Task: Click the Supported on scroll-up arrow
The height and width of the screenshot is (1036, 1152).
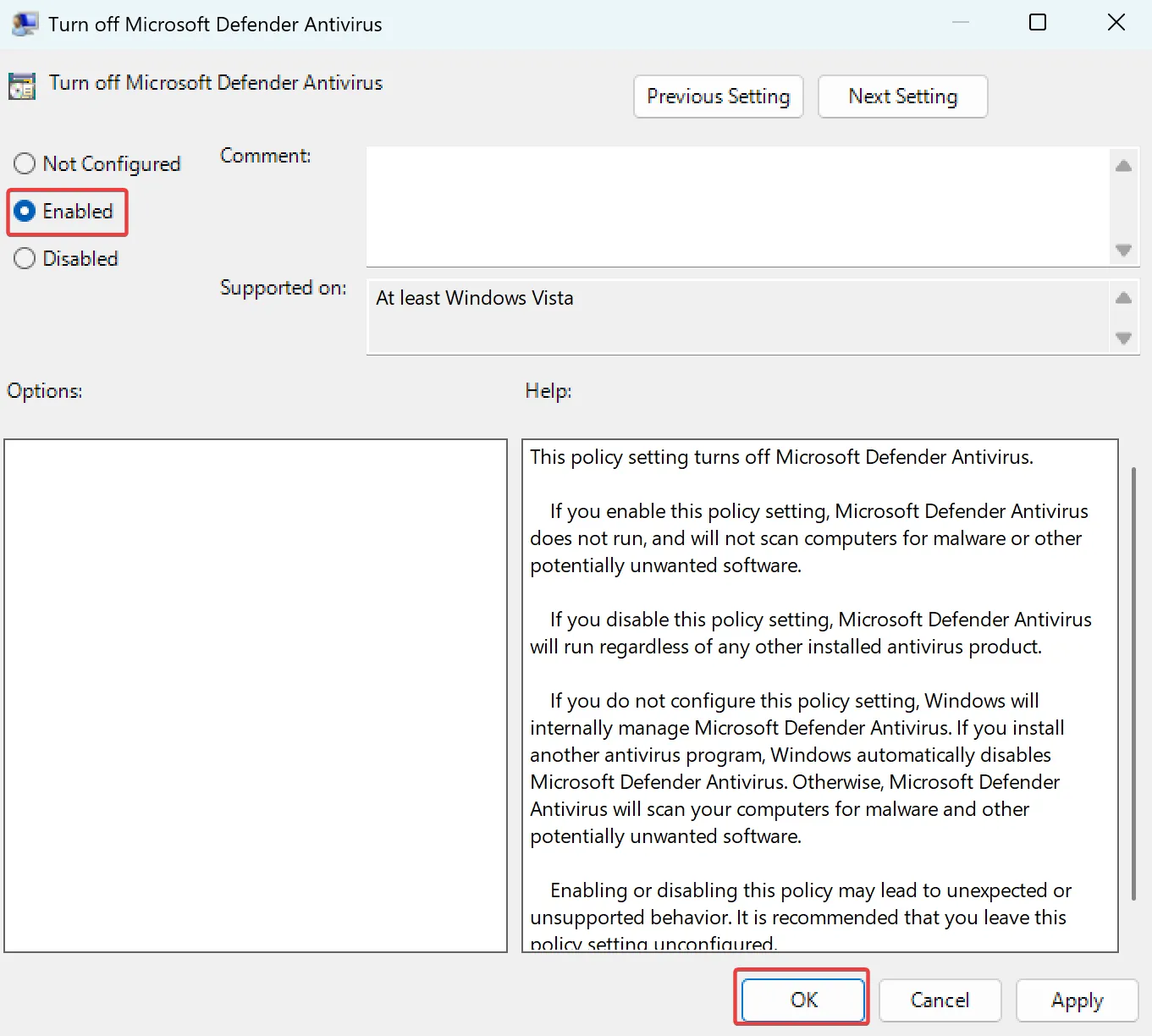Action: point(1123,298)
